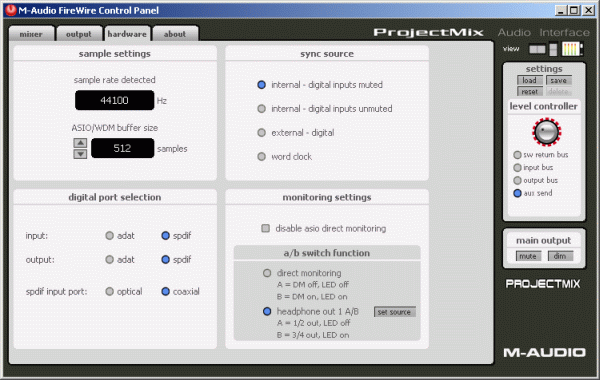Click the 'ASIO/WDM buffer size' label
Viewport: 600px width, 380px height.
pos(114,128)
